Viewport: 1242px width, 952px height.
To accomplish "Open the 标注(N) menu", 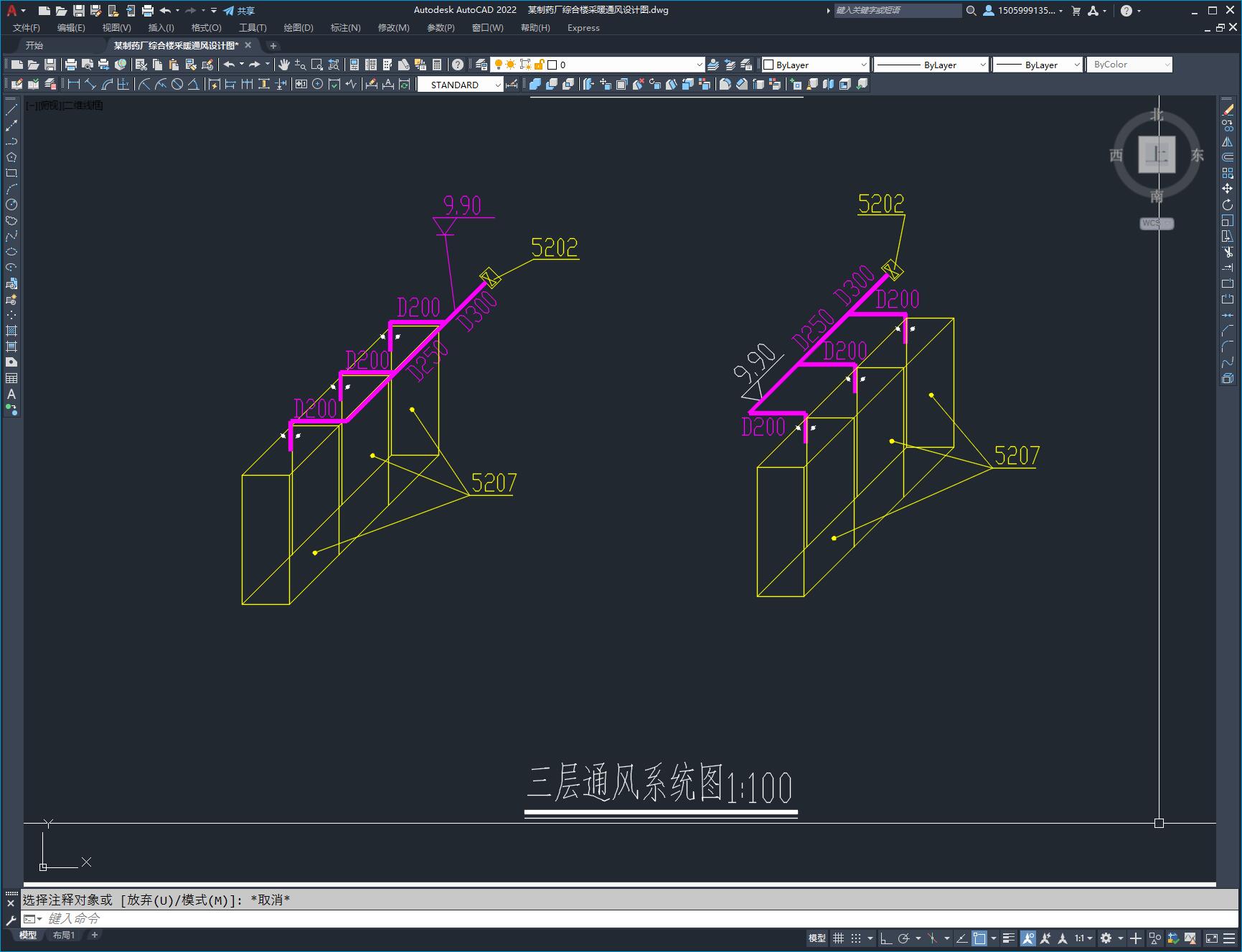I will tap(345, 27).
